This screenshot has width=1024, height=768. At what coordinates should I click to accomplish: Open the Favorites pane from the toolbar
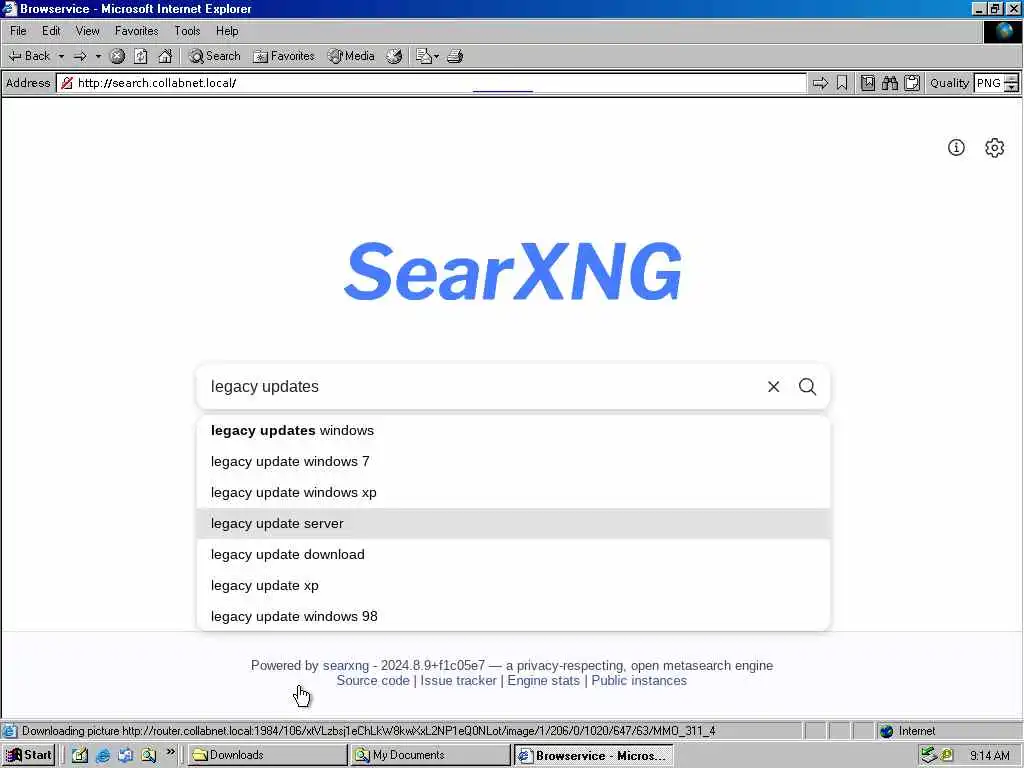click(x=284, y=56)
